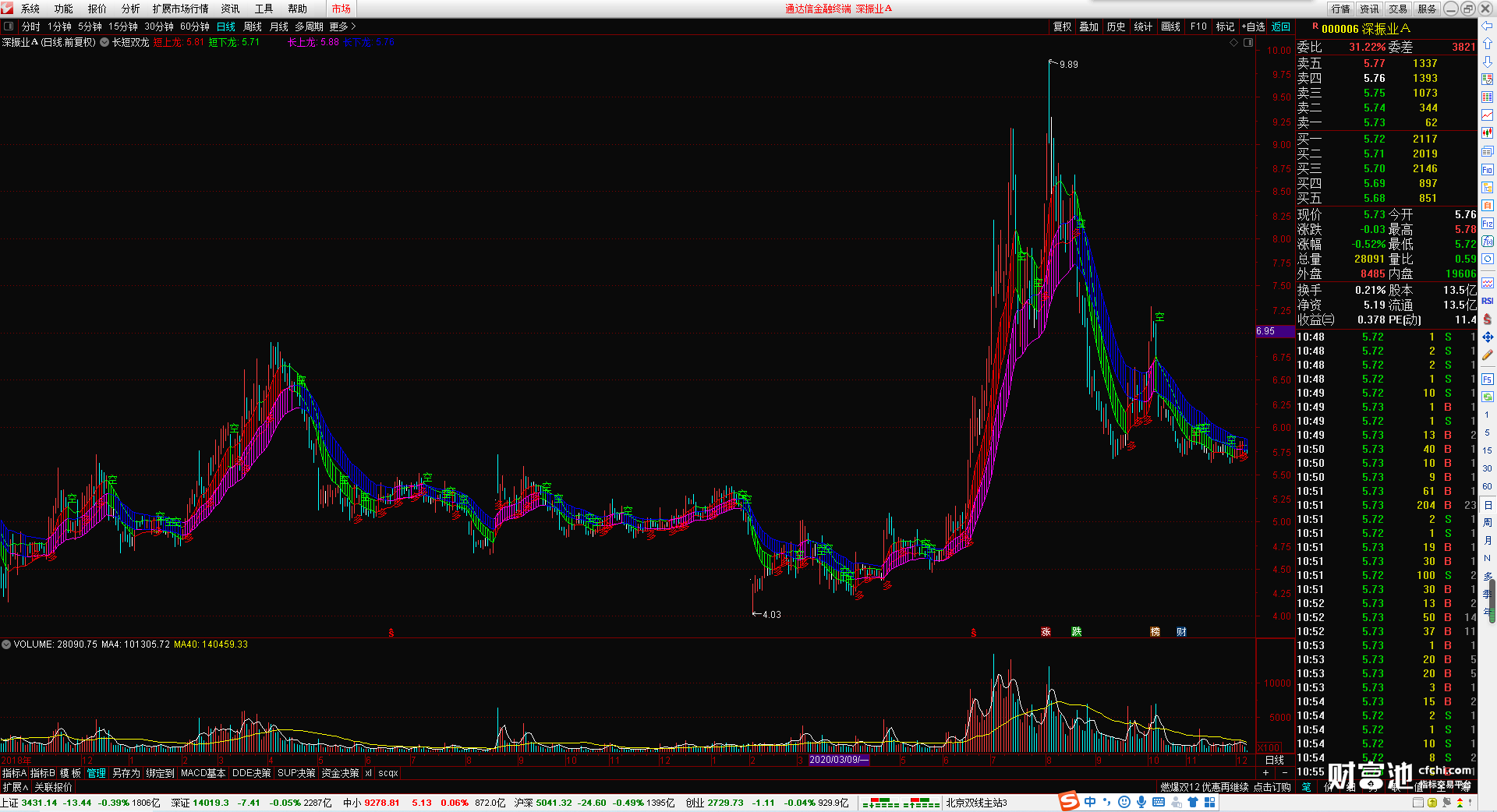Open the Sogou skin shirt icon
The width and height of the screenshot is (1497, 812).
(x=1192, y=802)
